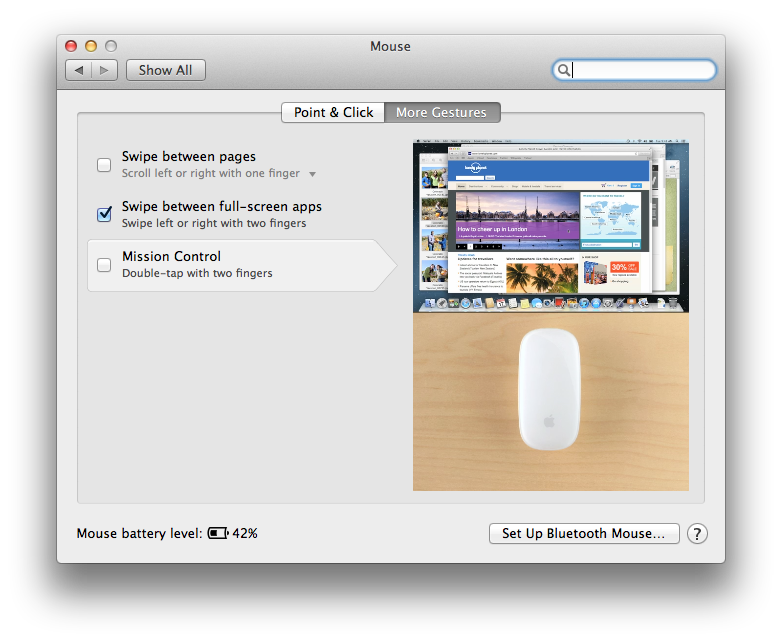The width and height of the screenshot is (782, 642).
Task: Enable the Swipe between pages checkbox
Action: click(104, 165)
